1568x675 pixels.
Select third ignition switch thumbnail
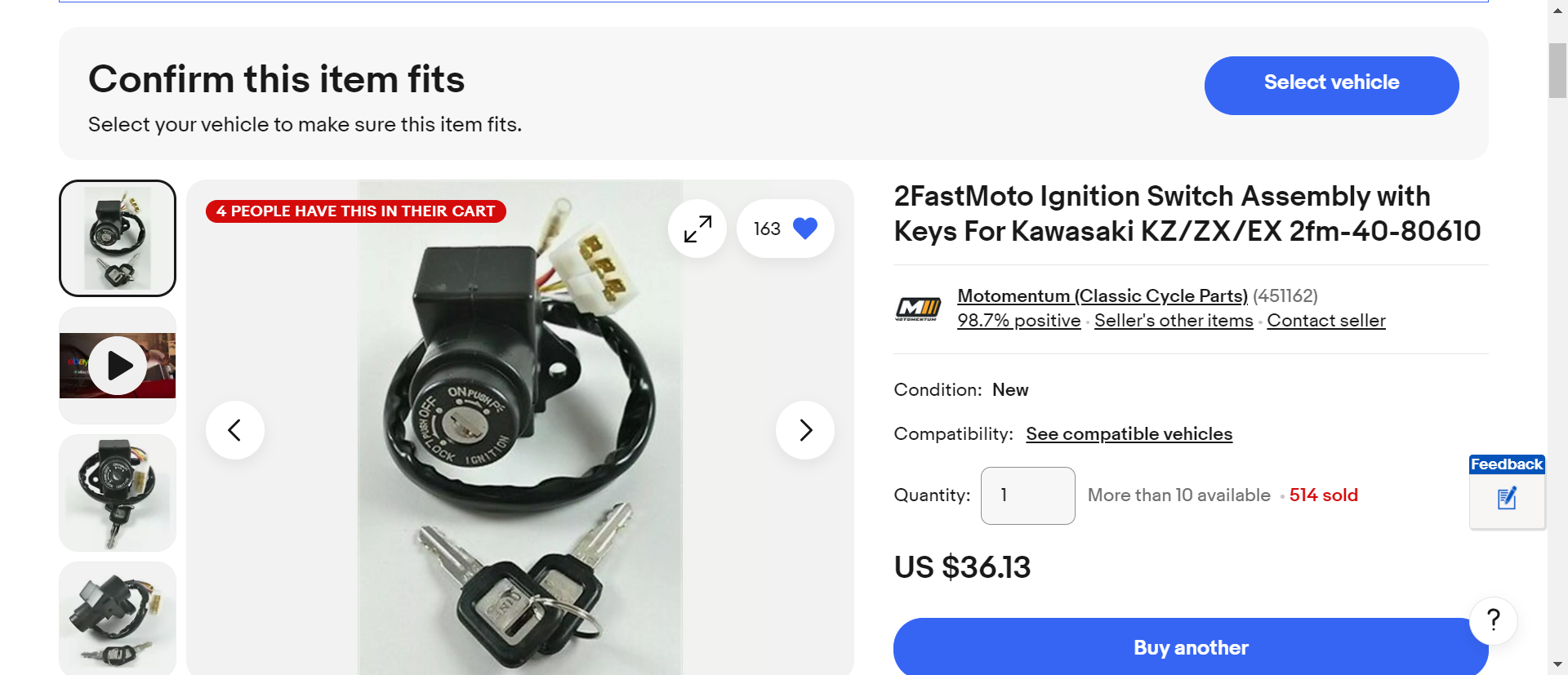point(118,493)
